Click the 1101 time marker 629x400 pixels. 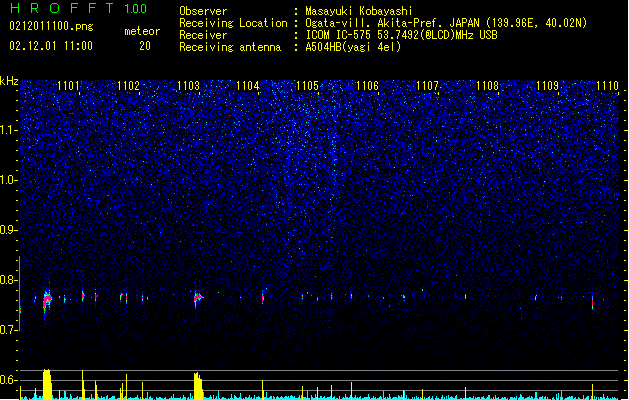(69, 85)
